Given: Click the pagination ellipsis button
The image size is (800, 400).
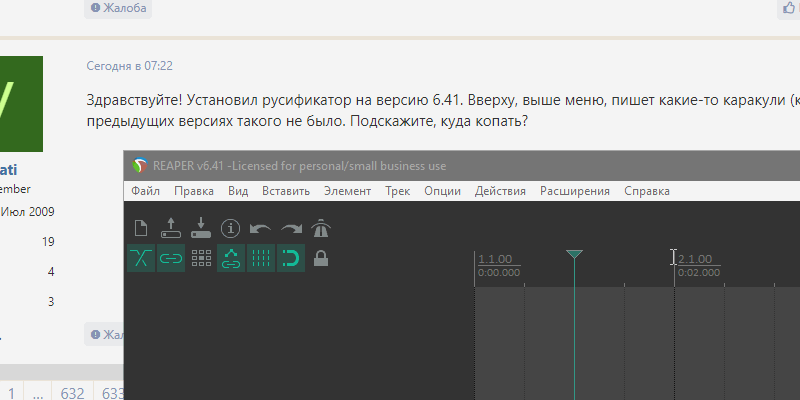Looking at the screenshot, I should point(37,393).
